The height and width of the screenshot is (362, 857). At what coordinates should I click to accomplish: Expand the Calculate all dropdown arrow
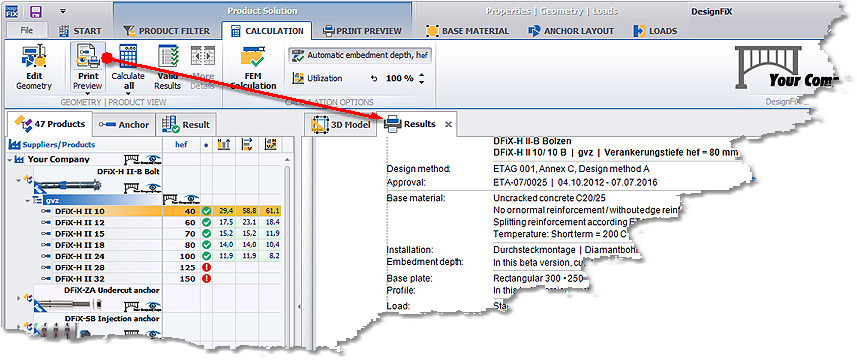point(127,94)
